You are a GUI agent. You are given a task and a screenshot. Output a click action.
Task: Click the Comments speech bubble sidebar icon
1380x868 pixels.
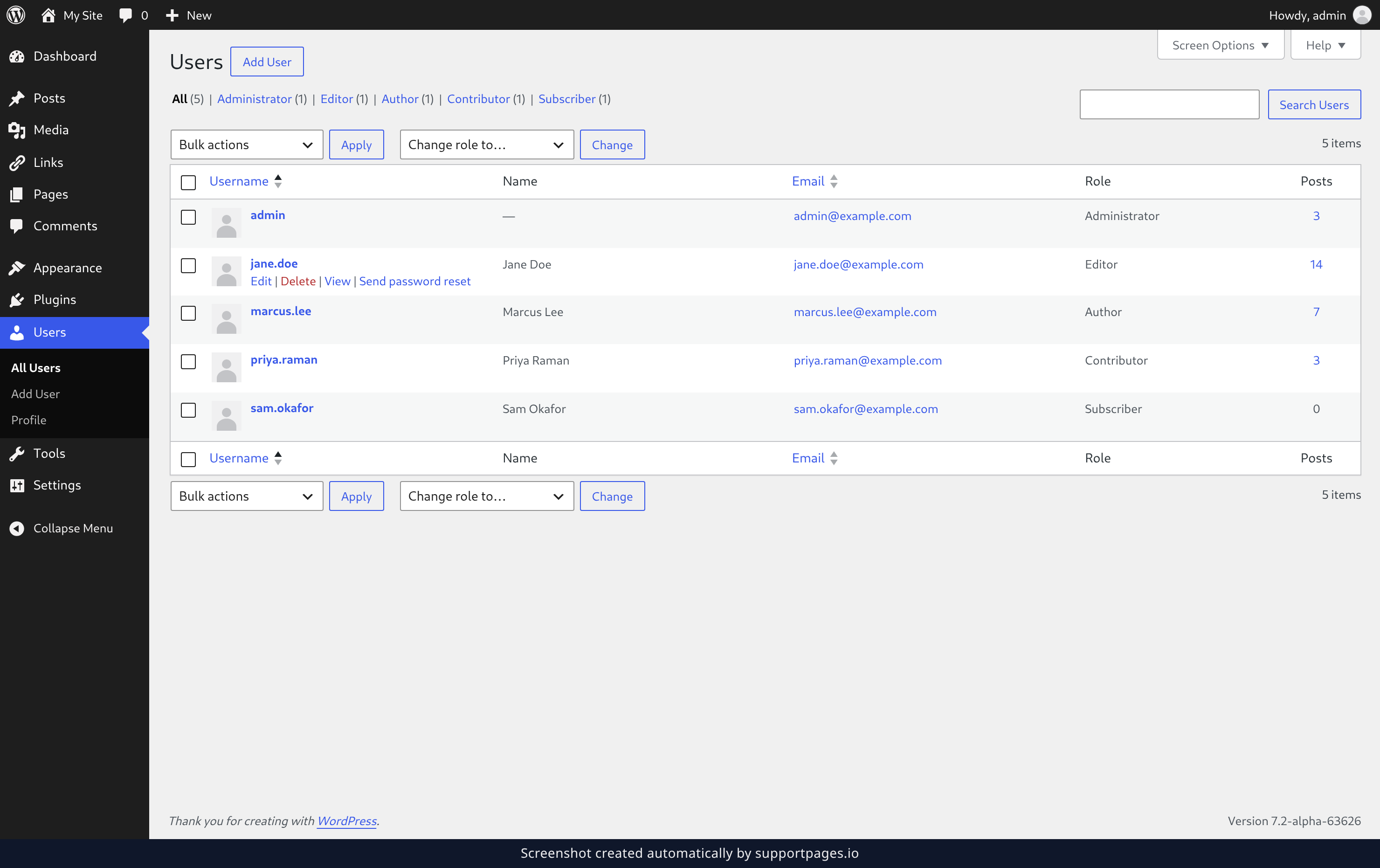click(x=17, y=226)
